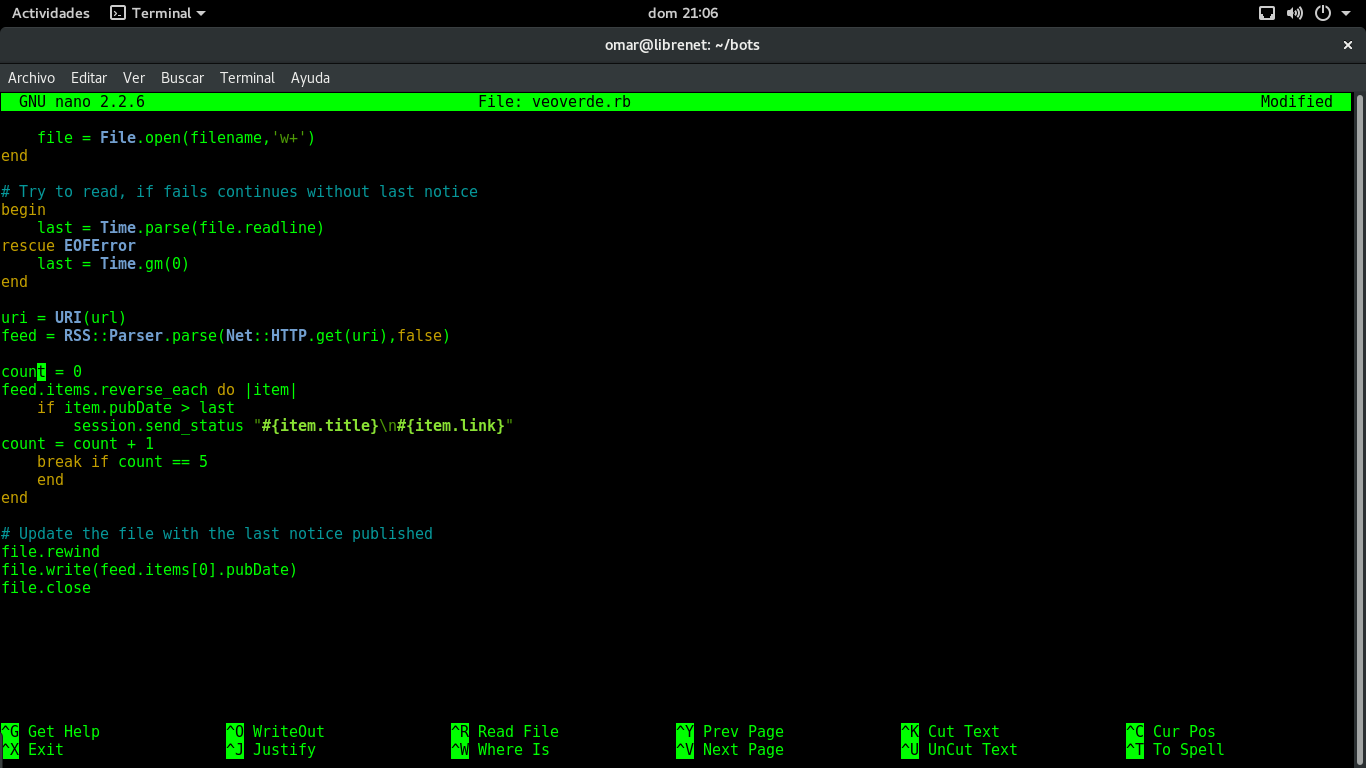Click the 'if item.pubDate > last' line
1366x768 pixels.
[136, 408]
